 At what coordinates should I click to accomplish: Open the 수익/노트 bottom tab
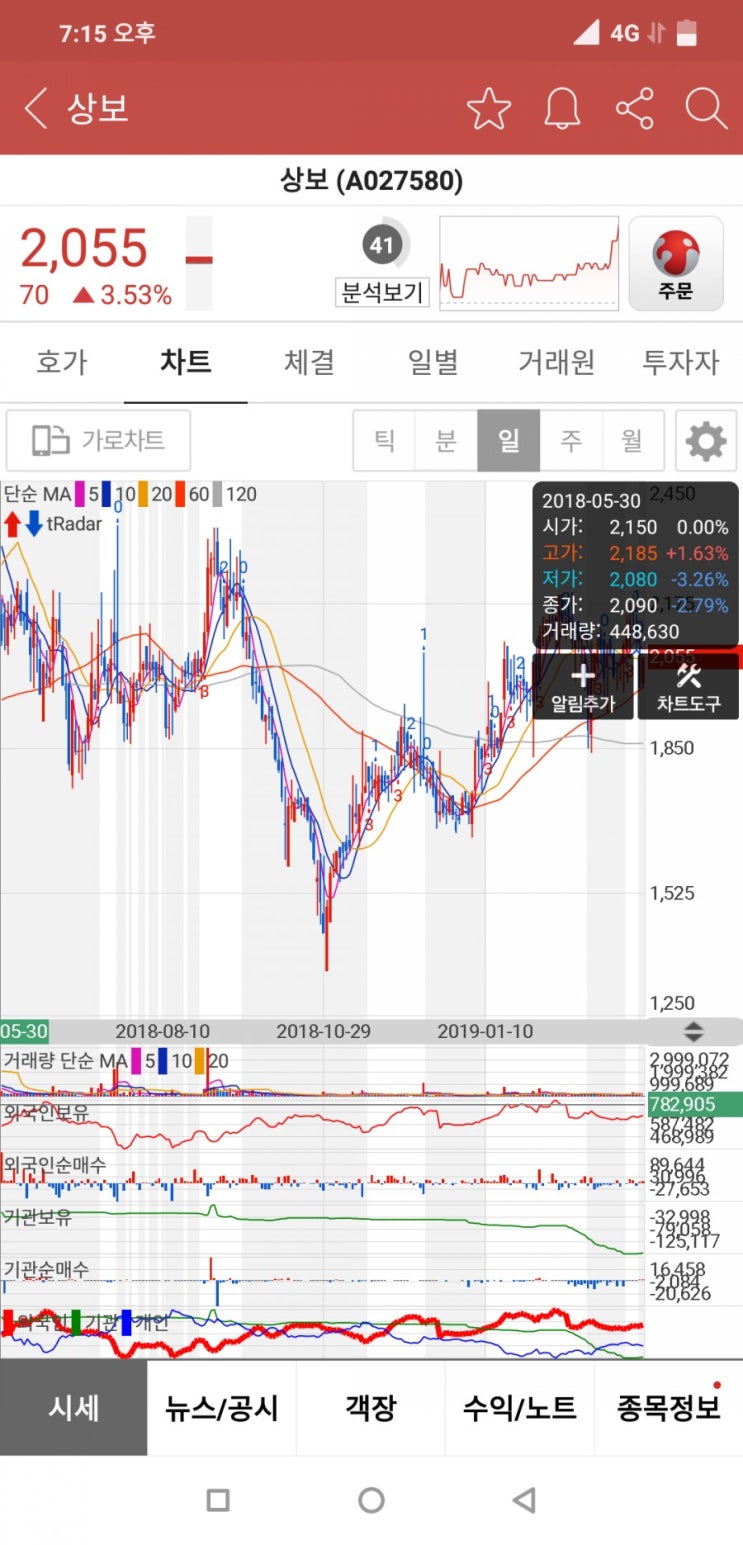(x=520, y=1408)
